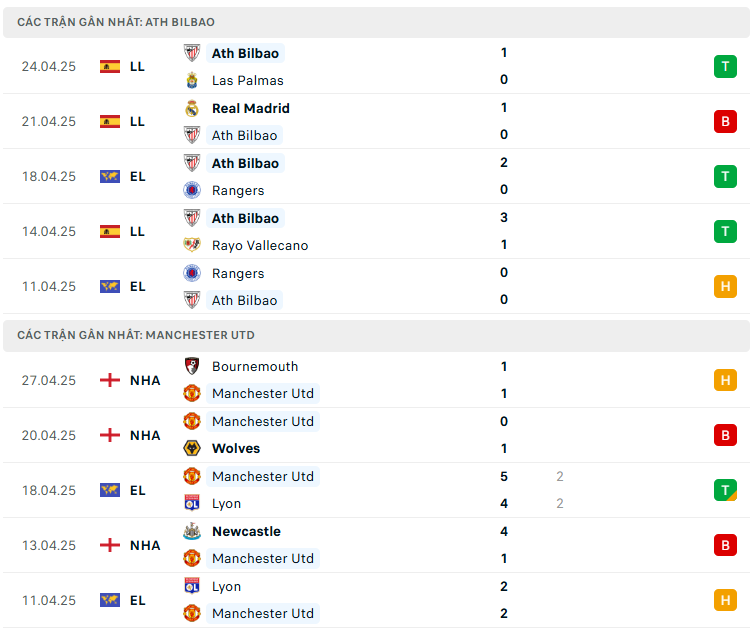Click the Real Madrid club crest icon
Image resolution: width=755 pixels, height=641 pixels.
[192, 108]
